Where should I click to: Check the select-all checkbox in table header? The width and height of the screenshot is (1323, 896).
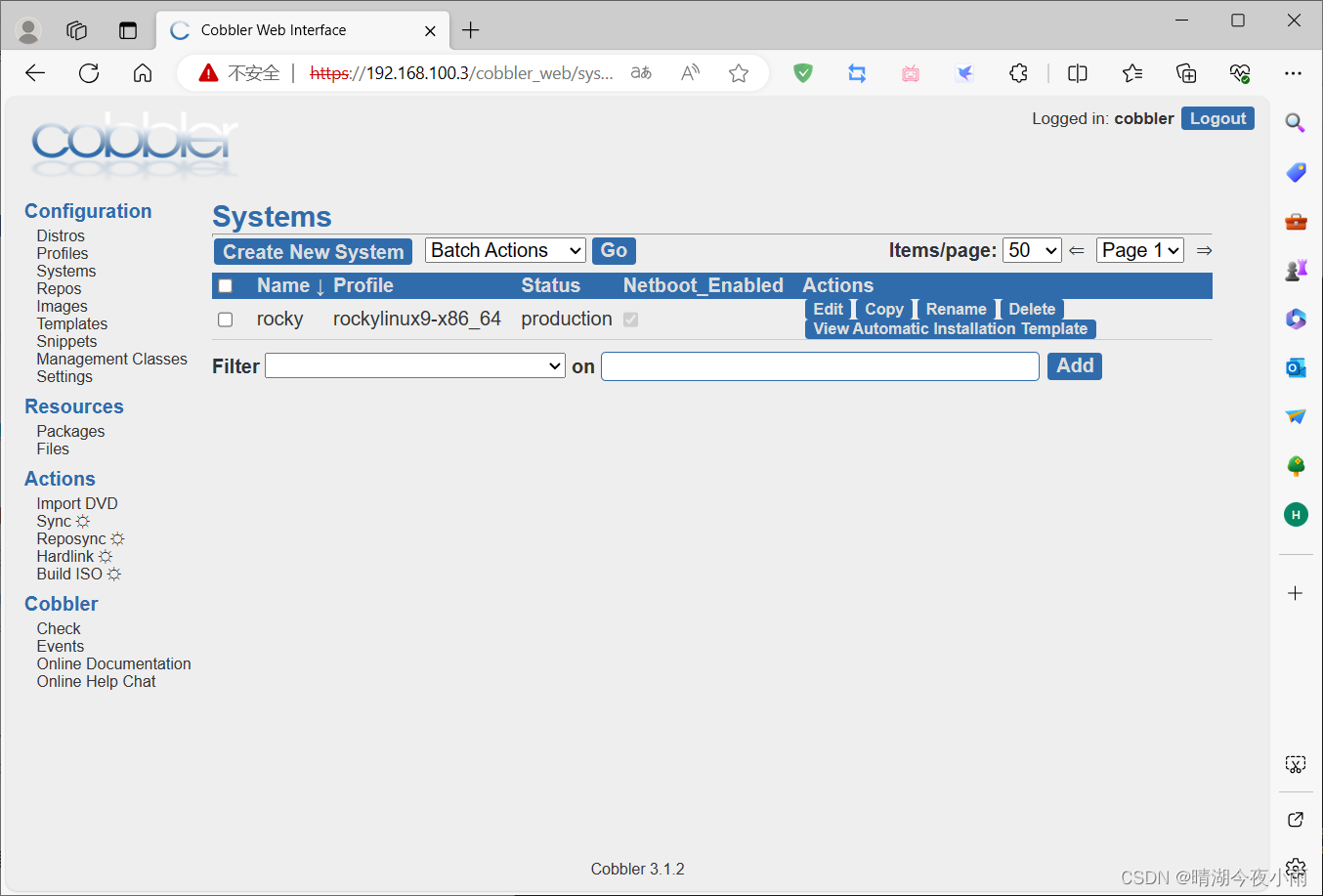click(226, 286)
